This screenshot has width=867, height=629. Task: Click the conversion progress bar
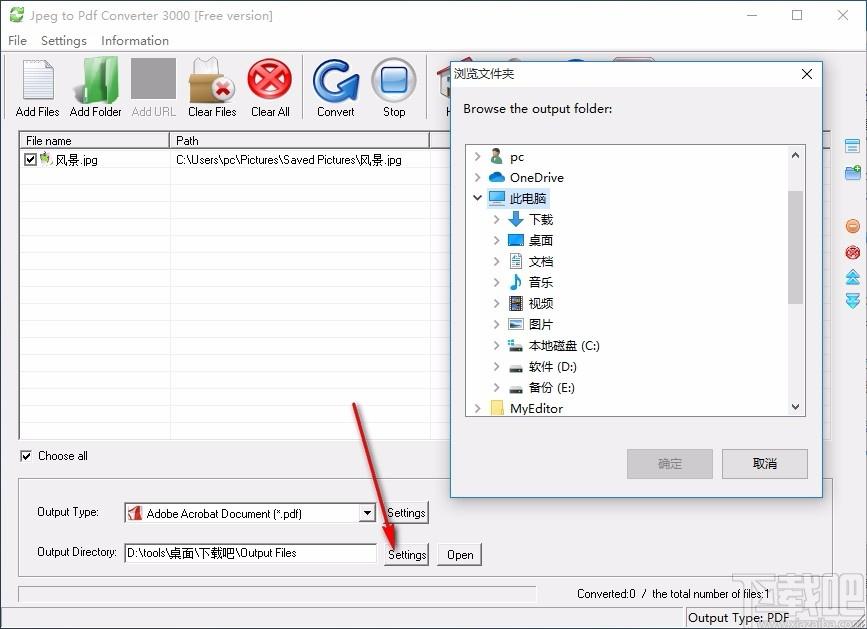click(277, 594)
